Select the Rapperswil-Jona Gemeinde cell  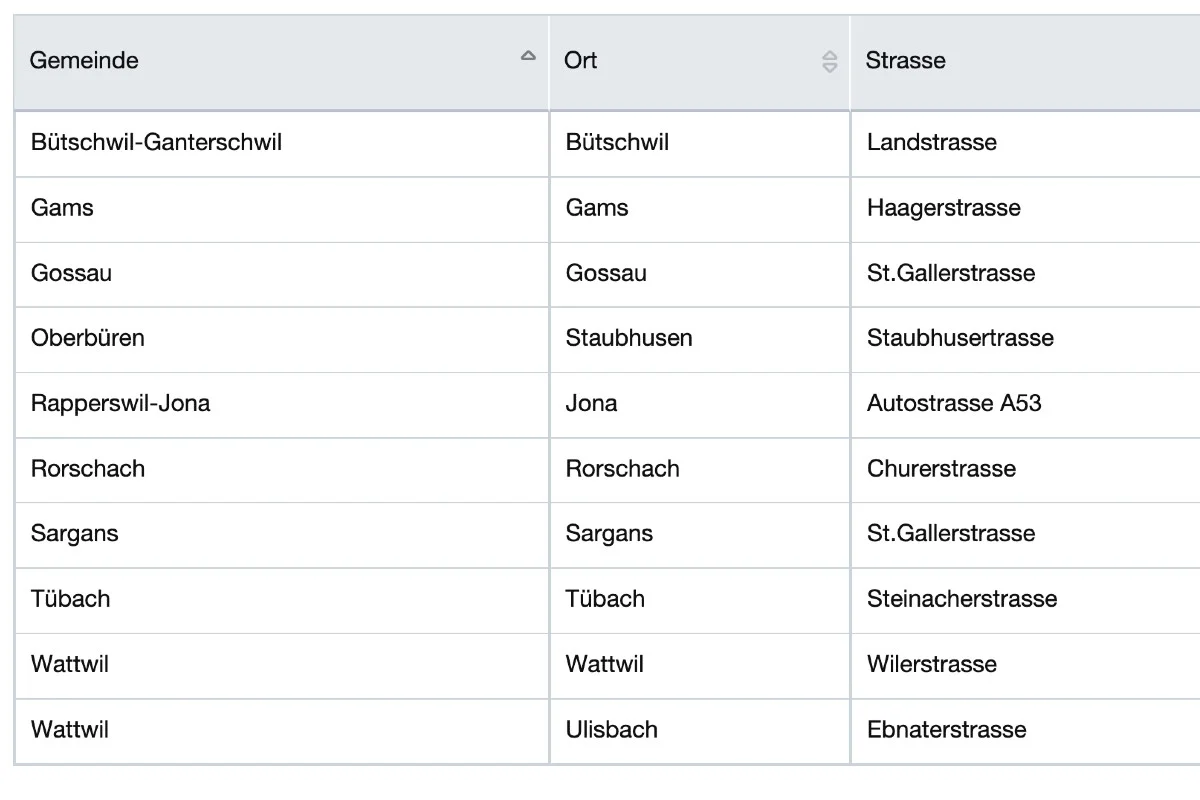(x=282, y=405)
